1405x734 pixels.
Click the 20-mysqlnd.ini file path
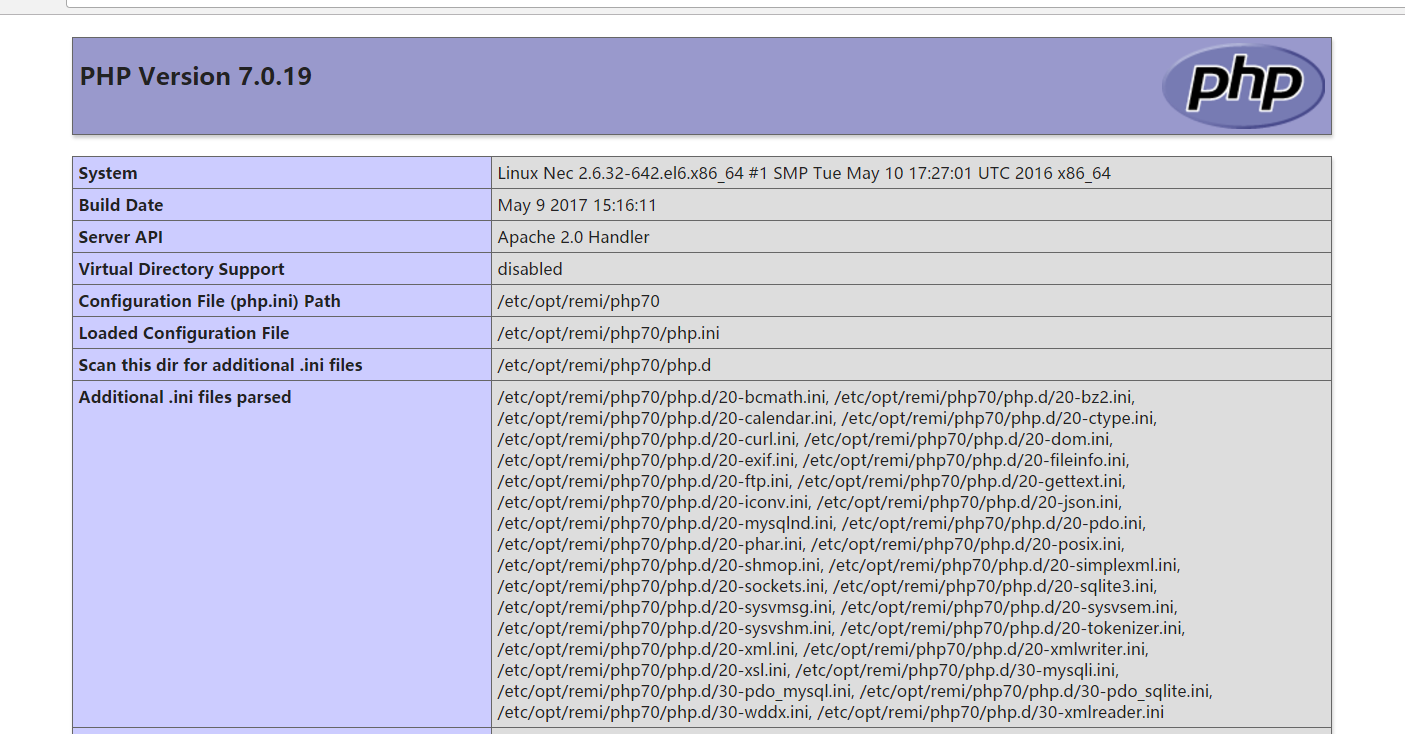pos(665,523)
